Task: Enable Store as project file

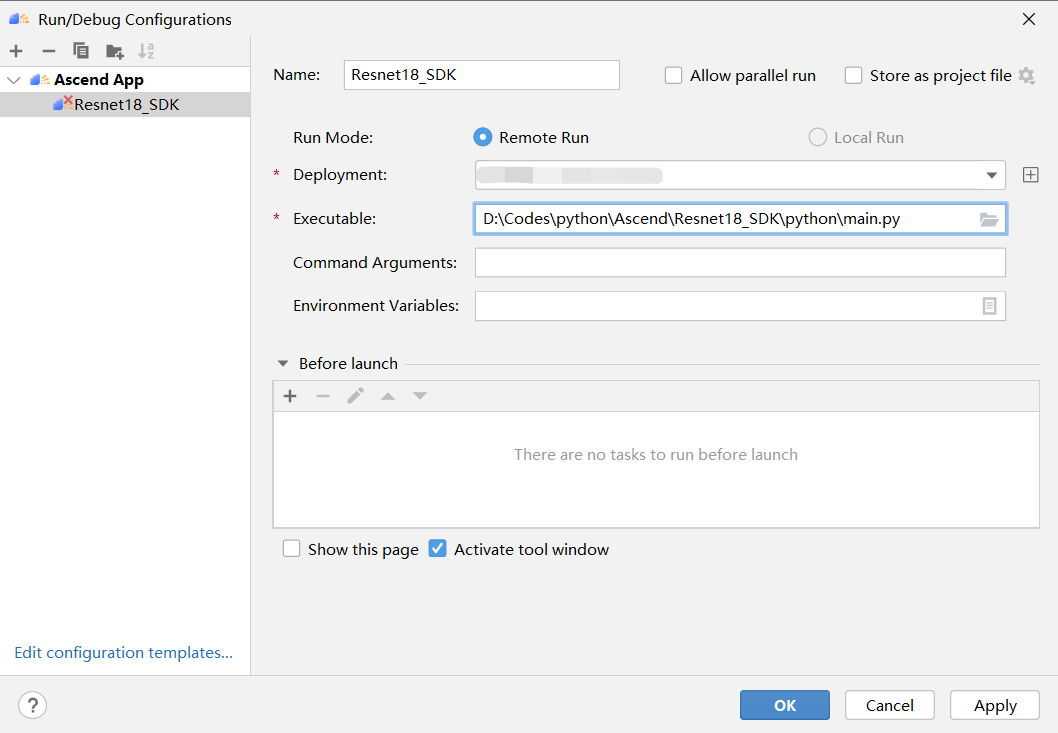Action: pyautogui.click(x=854, y=76)
